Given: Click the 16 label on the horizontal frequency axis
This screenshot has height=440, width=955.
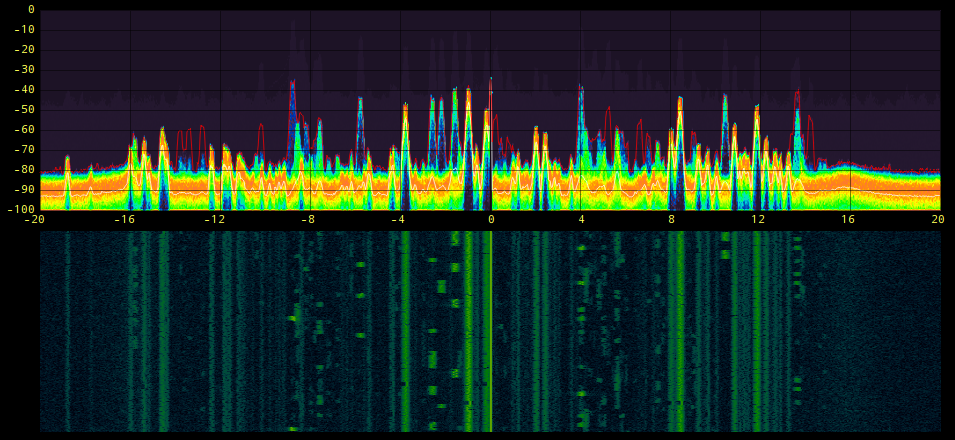Looking at the screenshot, I should tap(848, 219).
